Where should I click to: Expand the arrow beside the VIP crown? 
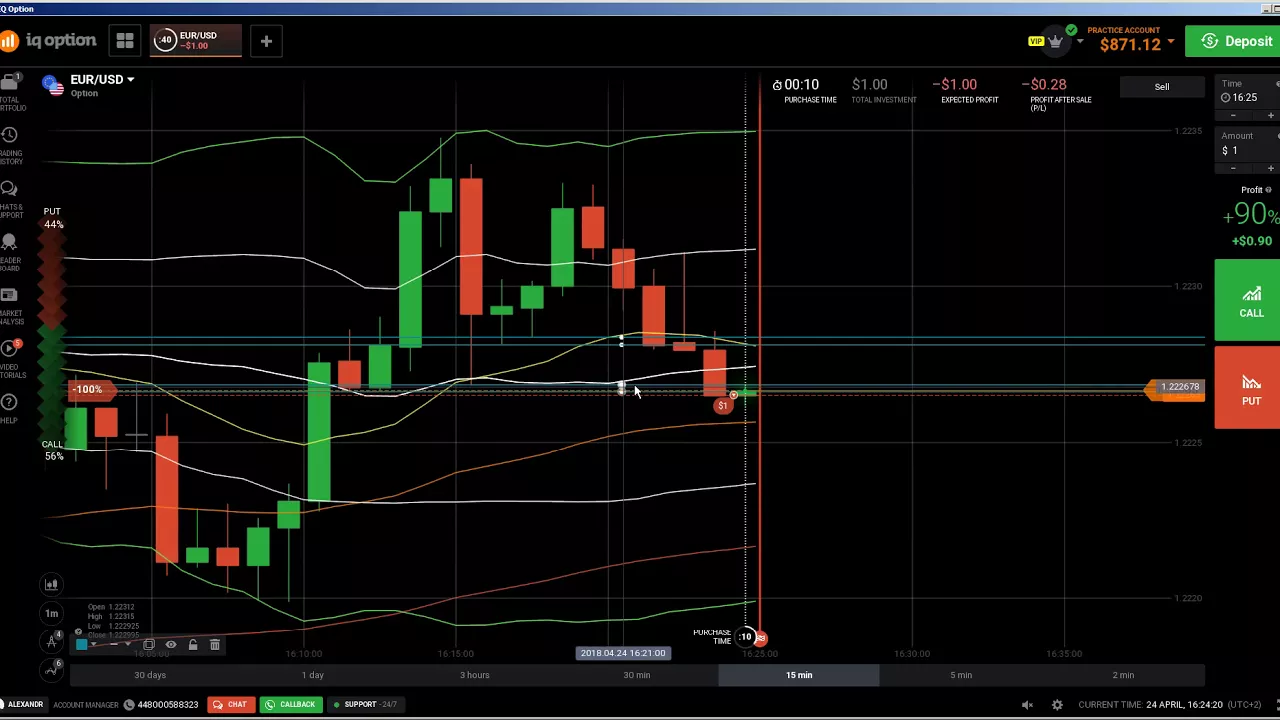pos(1079,42)
